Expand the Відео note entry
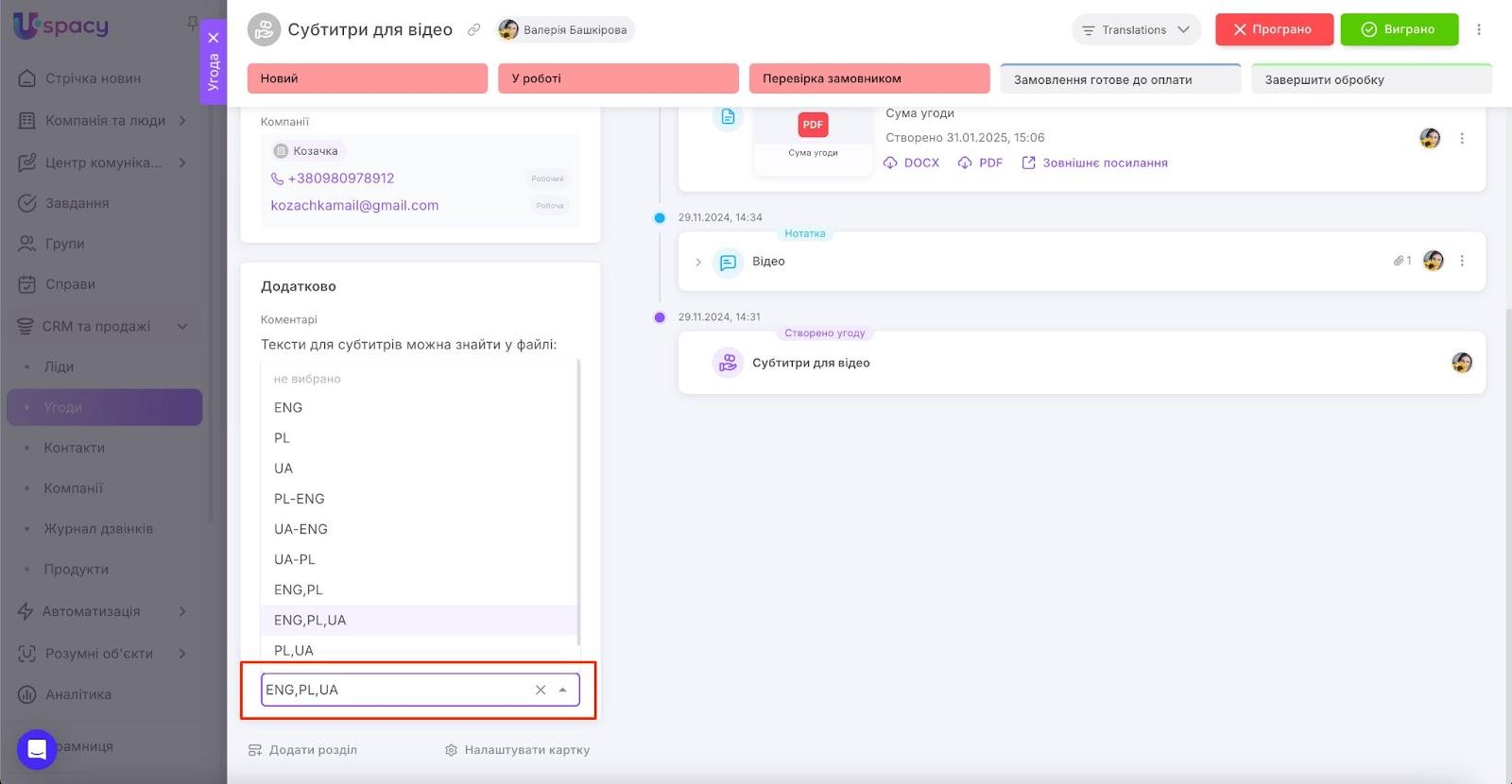The width and height of the screenshot is (1512, 784). [698, 262]
